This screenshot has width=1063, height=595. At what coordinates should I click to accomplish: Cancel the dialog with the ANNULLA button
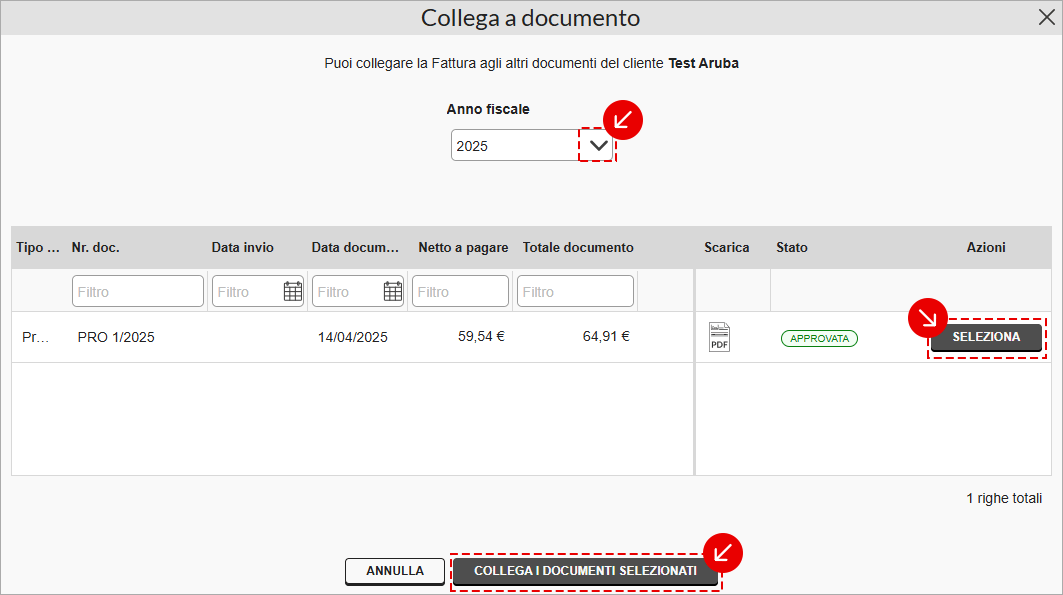coord(394,571)
